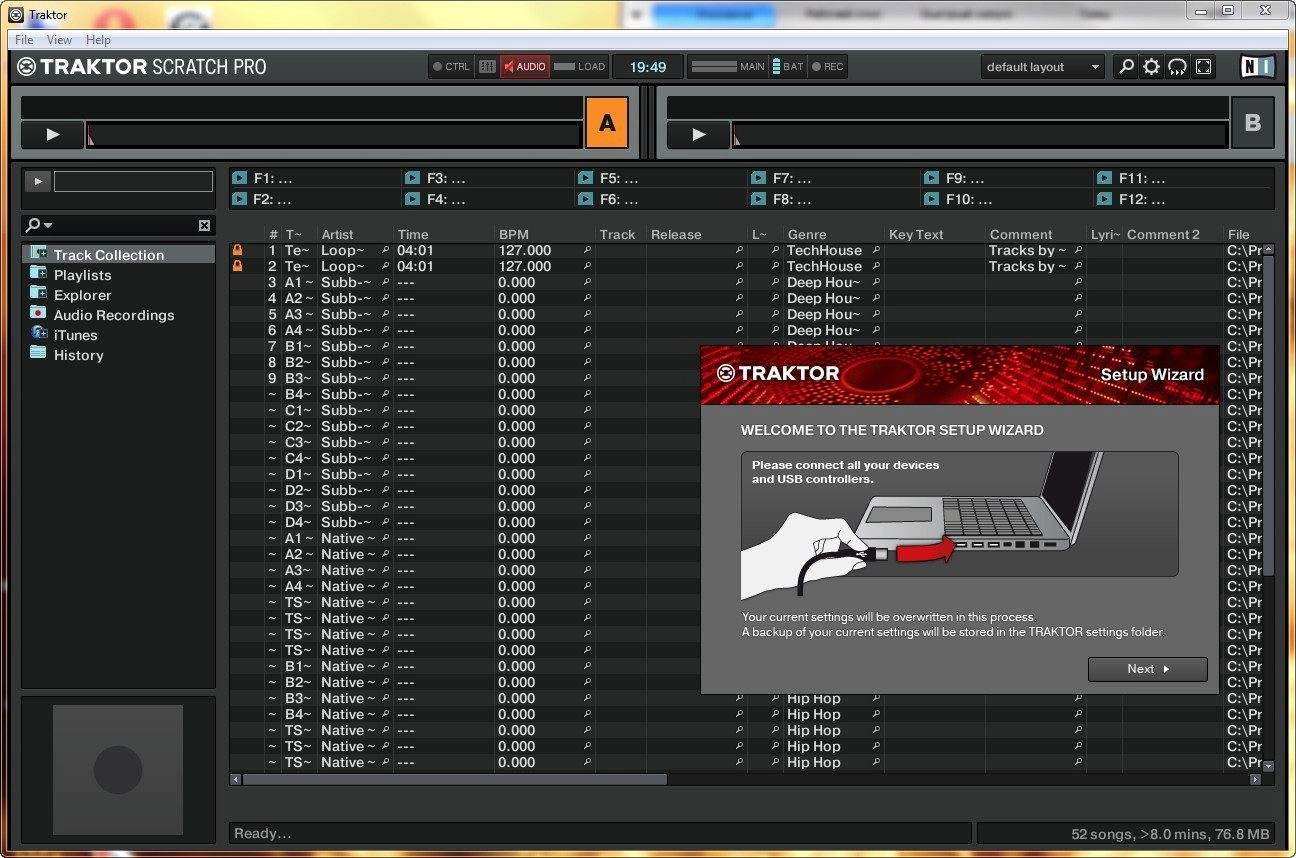Click the F12 favorite slot icon
The height and width of the screenshot is (858, 1296).
coord(1104,199)
